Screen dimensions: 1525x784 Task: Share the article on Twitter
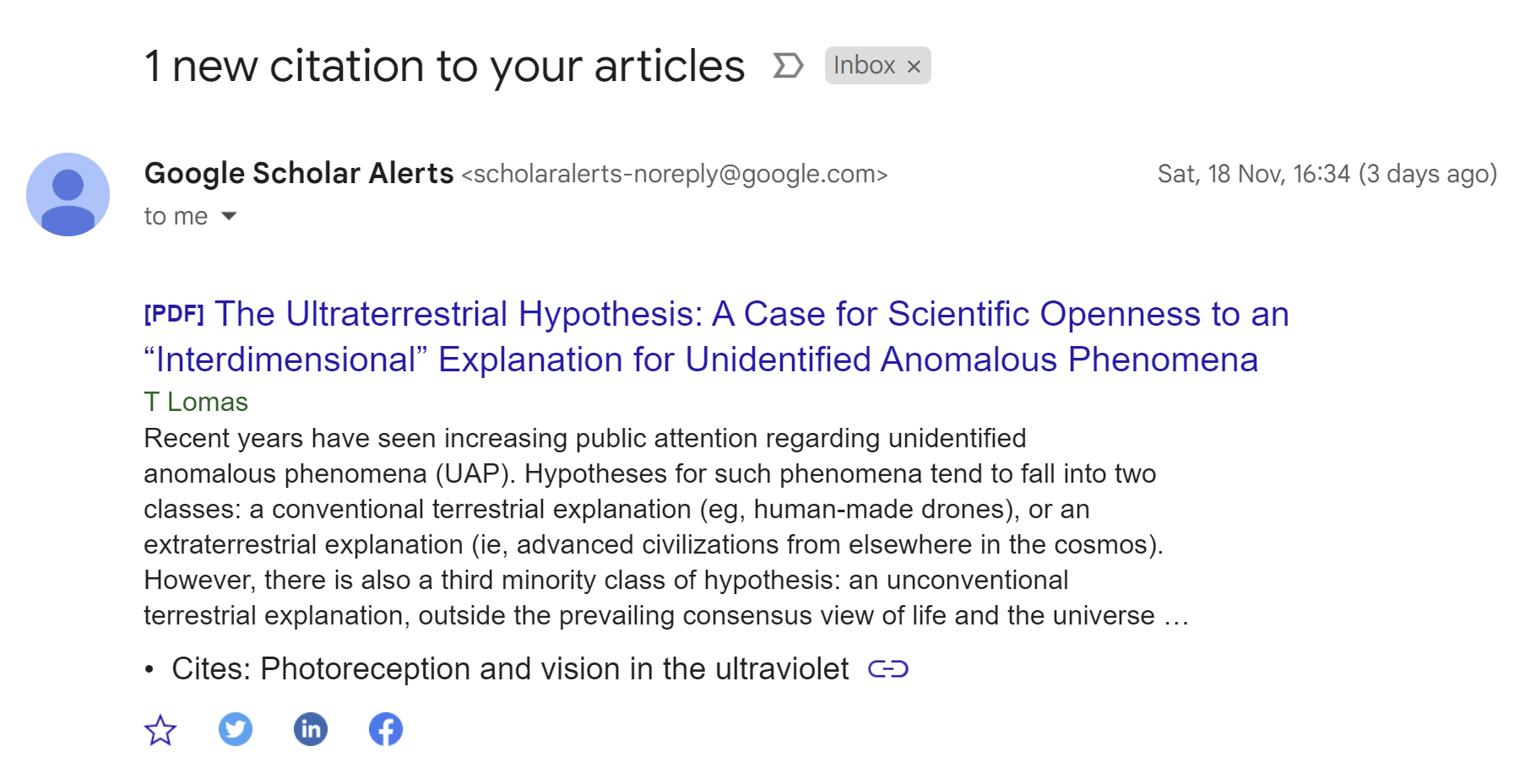236,729
